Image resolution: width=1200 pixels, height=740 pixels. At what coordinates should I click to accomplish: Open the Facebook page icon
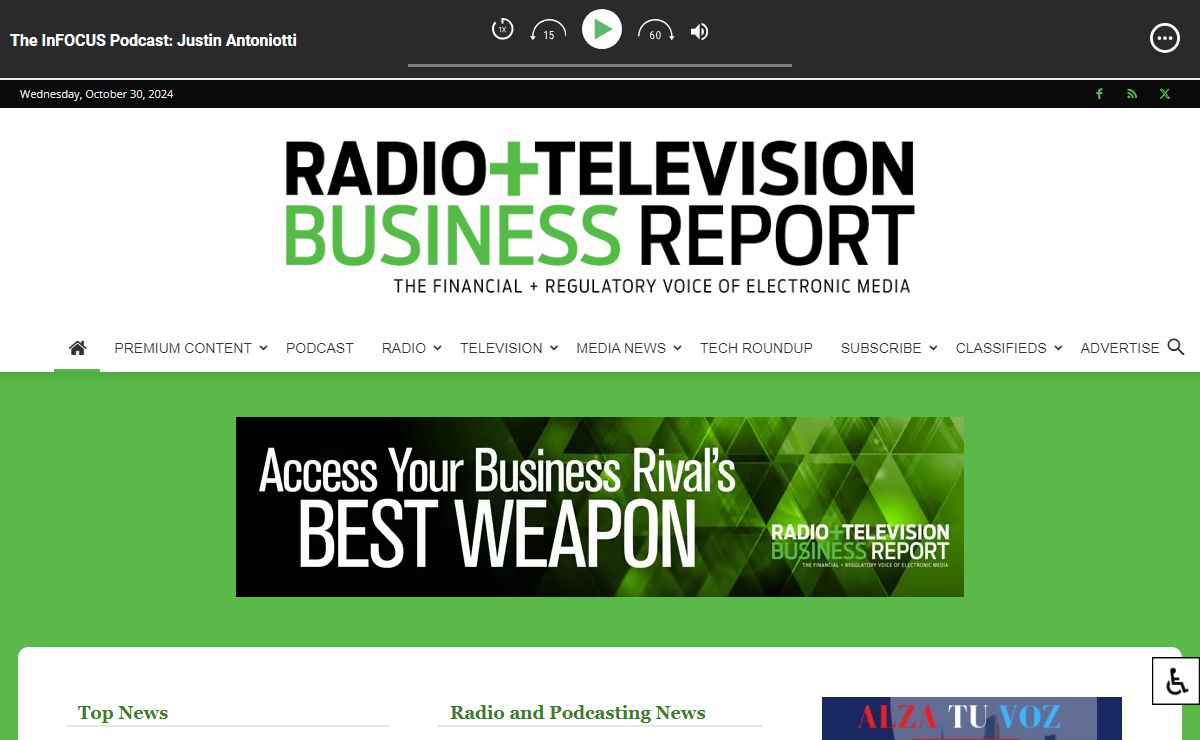click(1099, 94)
